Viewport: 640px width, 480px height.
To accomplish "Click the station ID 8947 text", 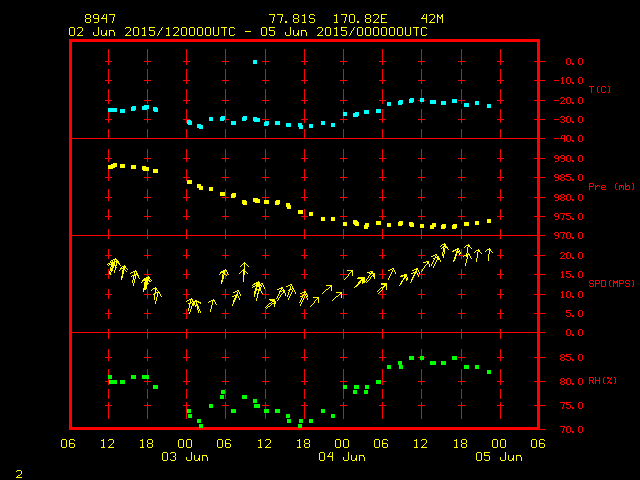I will click(x=100, y=19).
